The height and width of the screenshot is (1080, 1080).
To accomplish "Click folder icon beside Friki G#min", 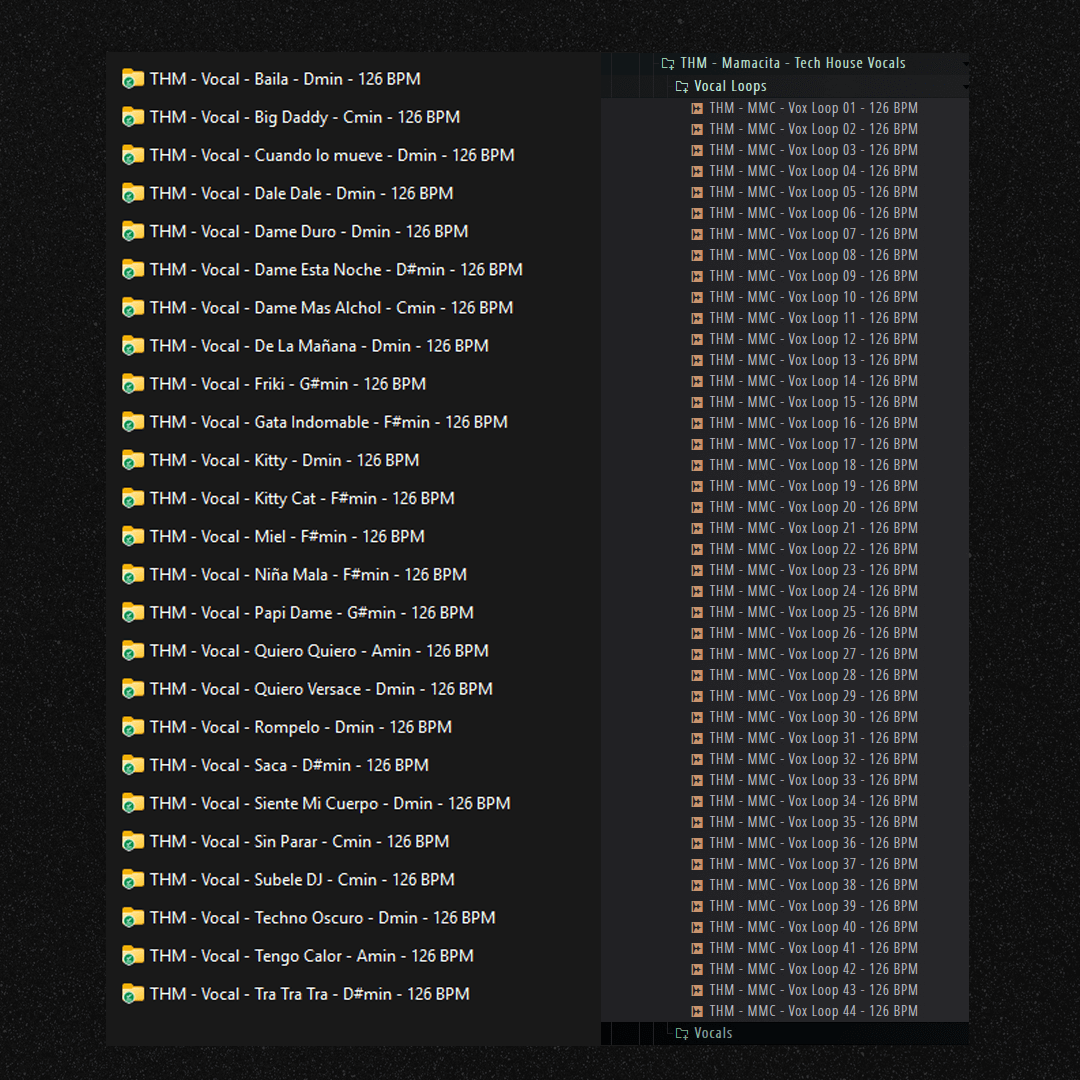I will tap(133, 384).
